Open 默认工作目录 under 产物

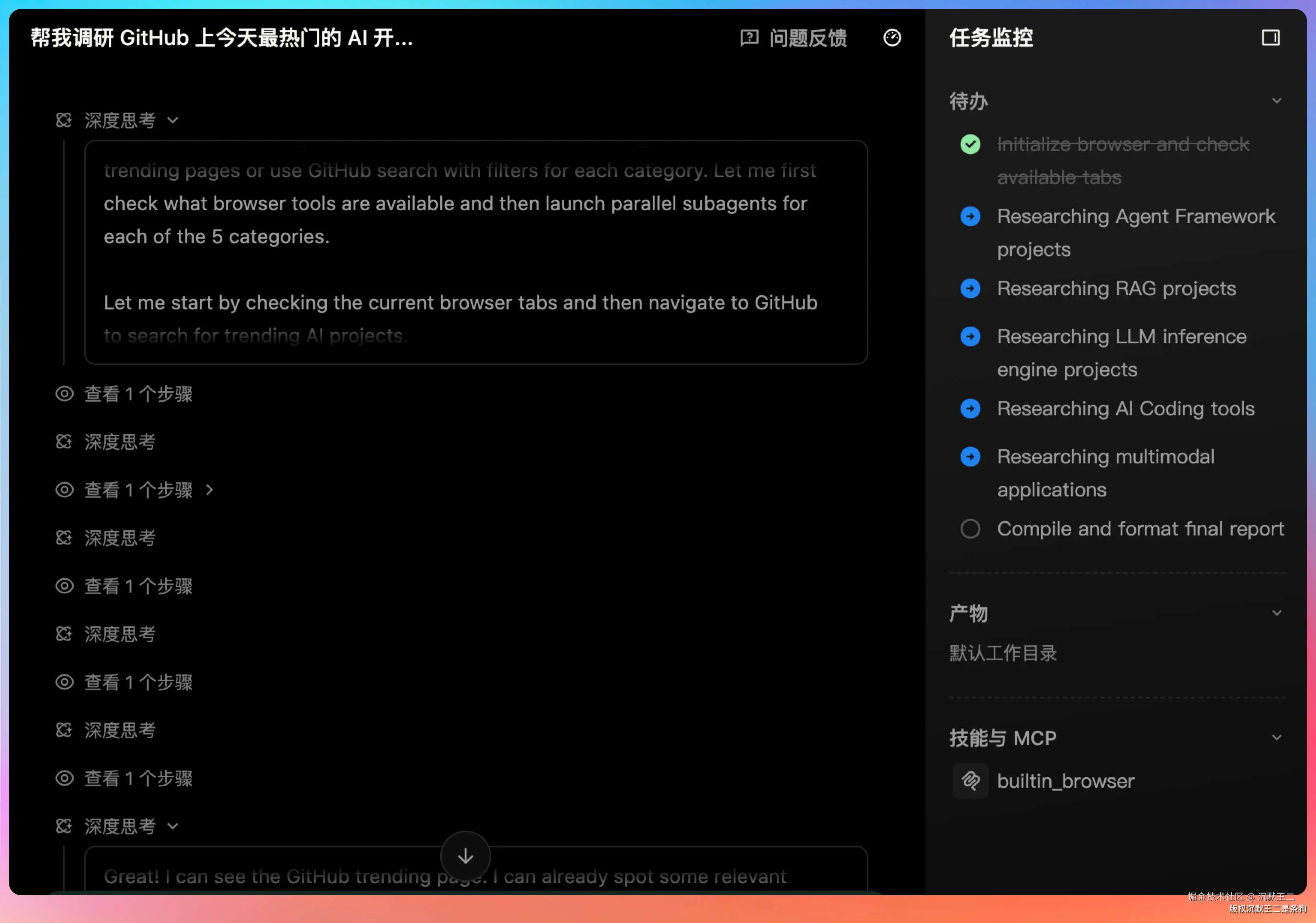[1003, 653]
